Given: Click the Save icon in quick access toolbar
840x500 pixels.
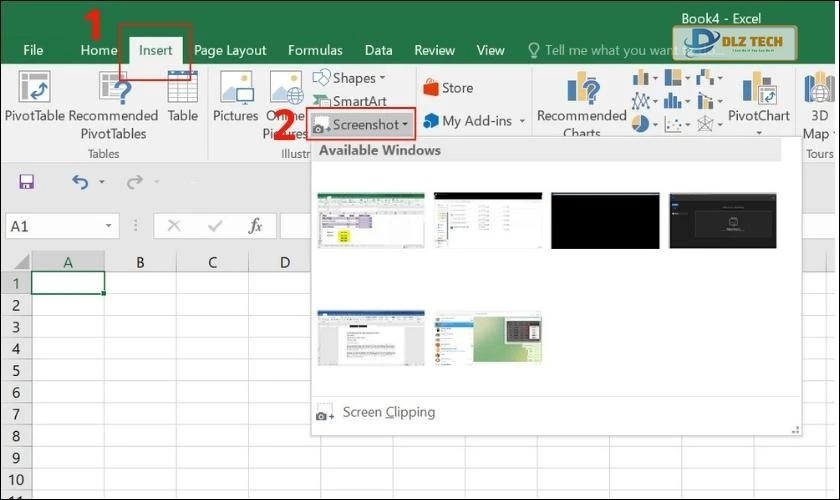Looking at the screenshot, I should (27, 182).
